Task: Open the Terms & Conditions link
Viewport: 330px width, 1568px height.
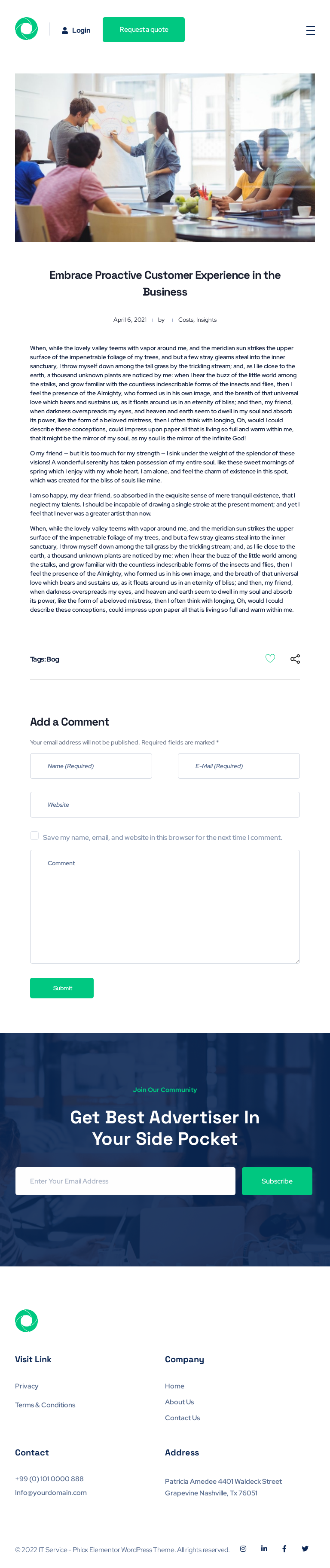Action: (45, 1405)
